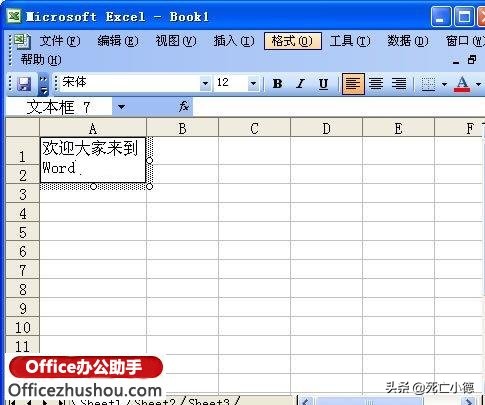
Task: Select column A header
Action: pyautogui.click(x=93, y=128)
